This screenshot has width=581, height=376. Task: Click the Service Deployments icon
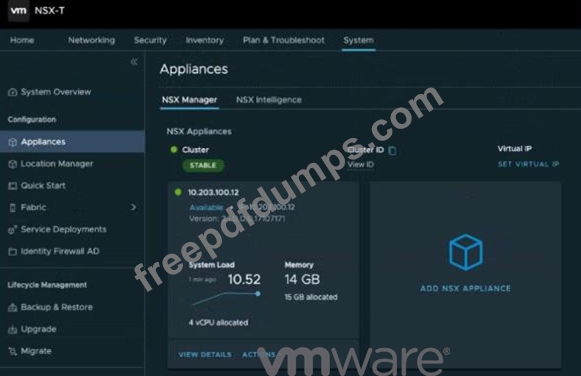13,230
